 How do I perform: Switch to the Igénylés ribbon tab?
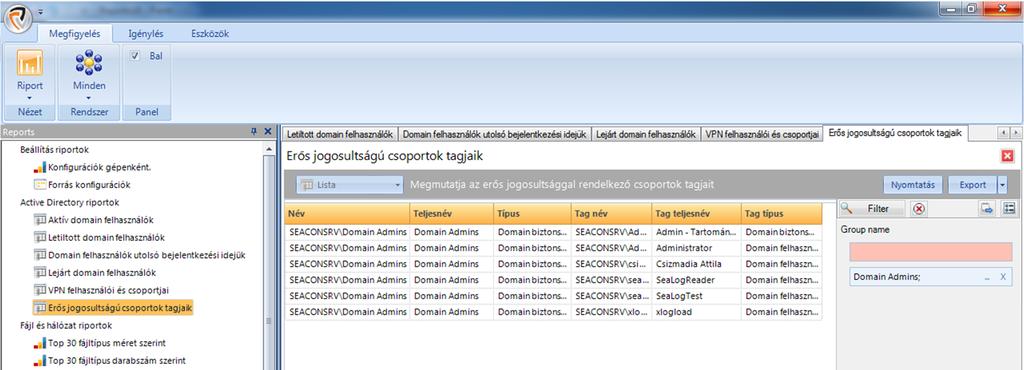(146, 34)
